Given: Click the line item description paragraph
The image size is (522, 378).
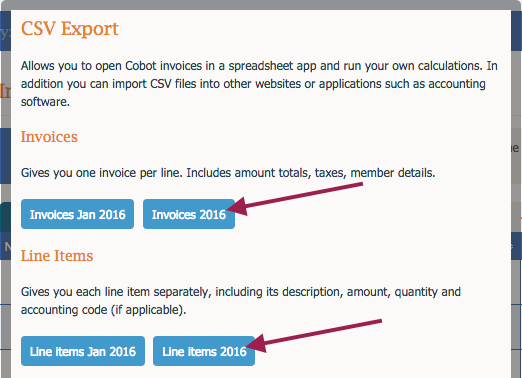Looking at the screenshot, I should click(241, 301).
